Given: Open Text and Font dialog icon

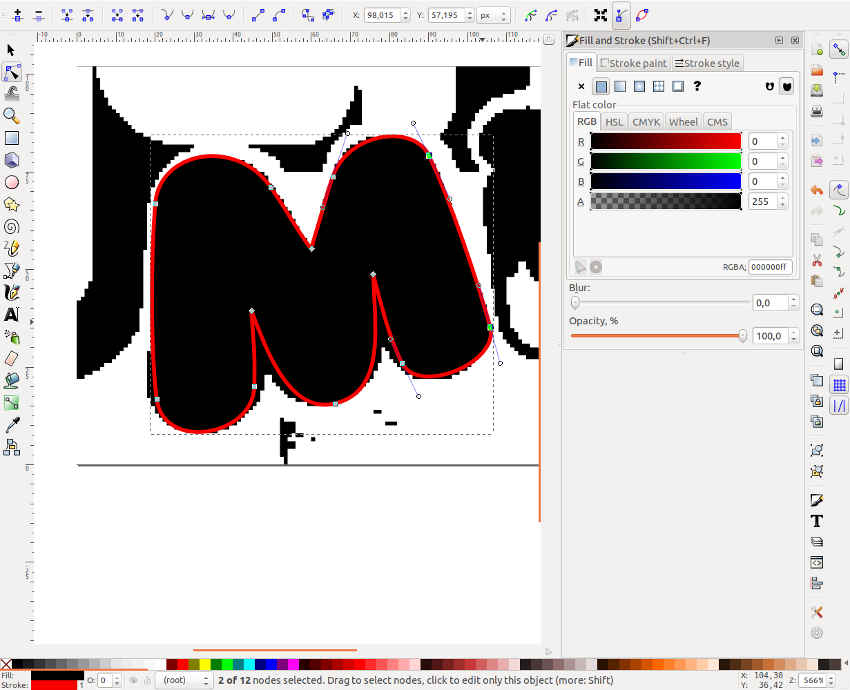Looking at the screenshot, I should [x=817, y=521].
